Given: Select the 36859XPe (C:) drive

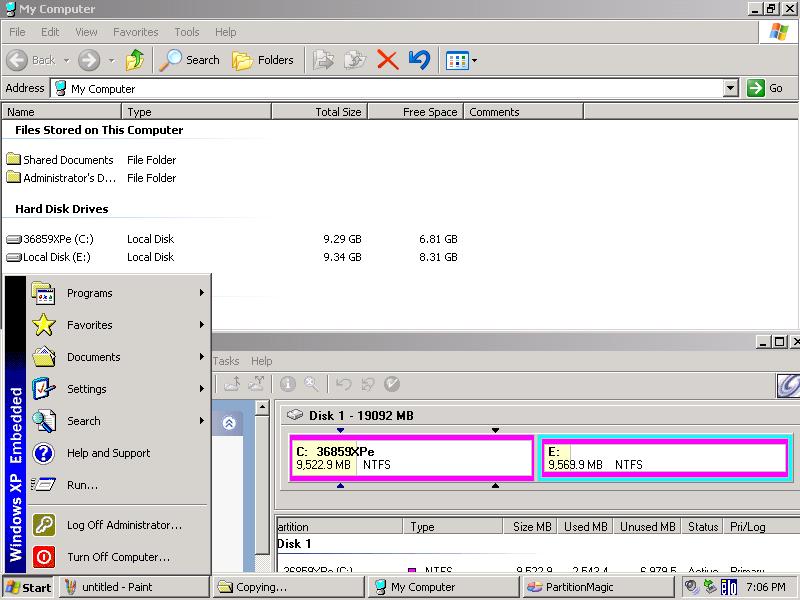Looking at the screenshot, I should click(x=57, y=239).
